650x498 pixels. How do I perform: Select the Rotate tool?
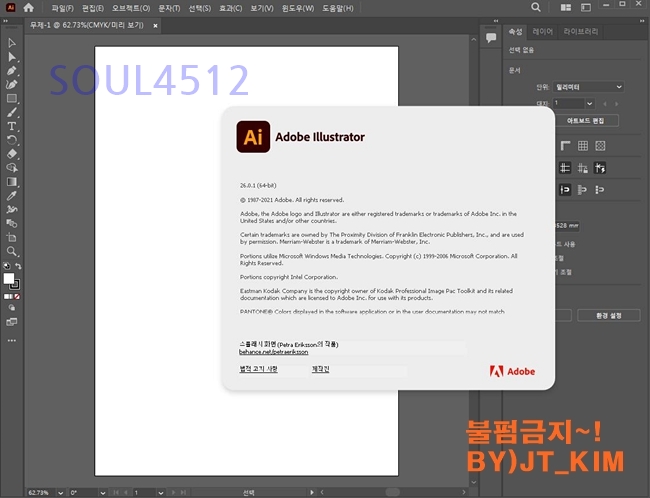12,140
